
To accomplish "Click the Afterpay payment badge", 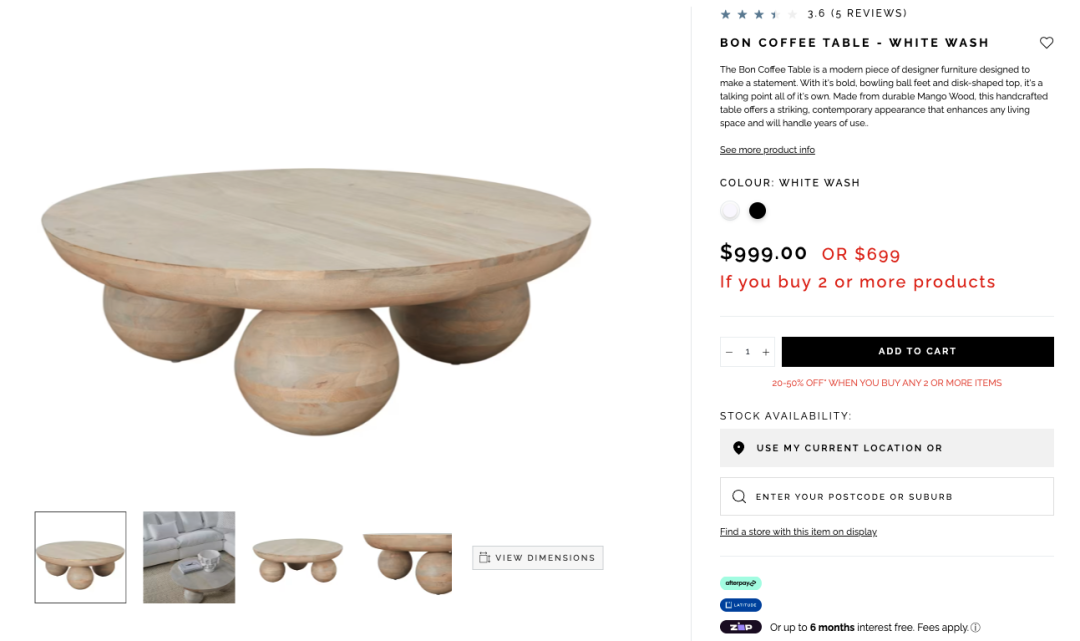I will coord(740,583).
